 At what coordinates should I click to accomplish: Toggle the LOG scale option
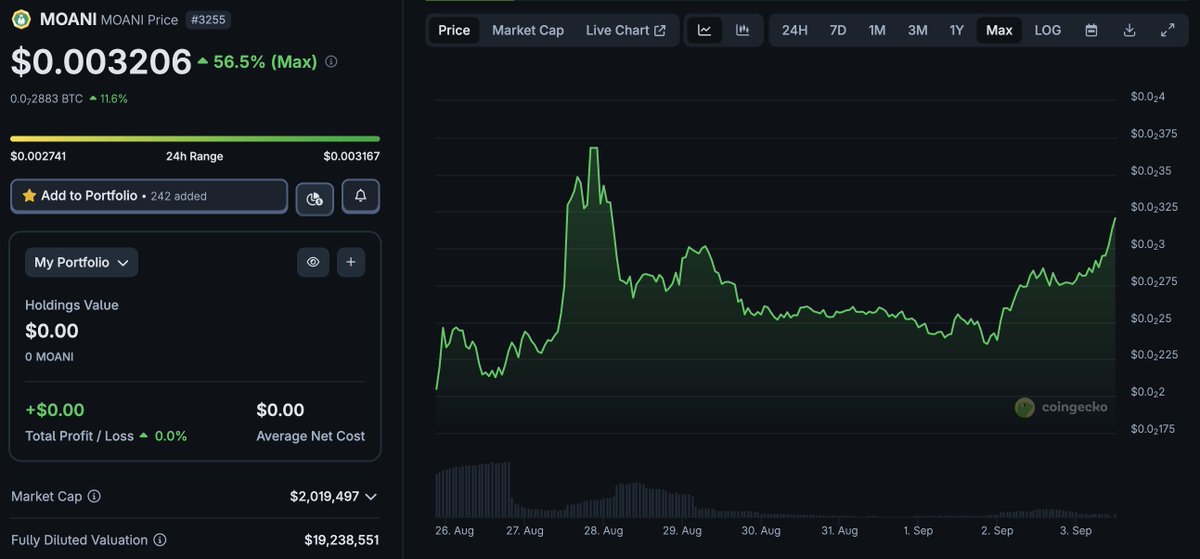pyautogui.click(x=1048, y=30)
